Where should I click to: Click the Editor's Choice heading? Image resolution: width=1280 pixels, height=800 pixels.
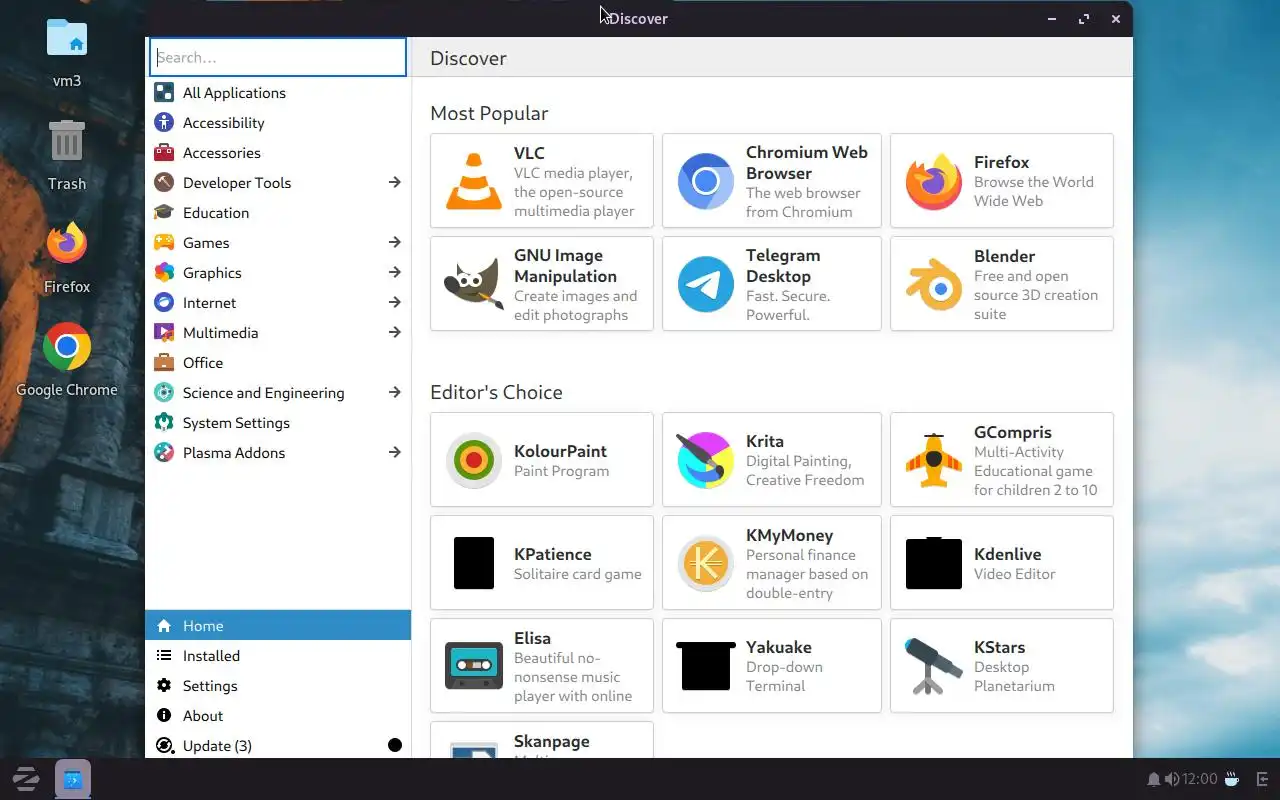coord(496,392)
